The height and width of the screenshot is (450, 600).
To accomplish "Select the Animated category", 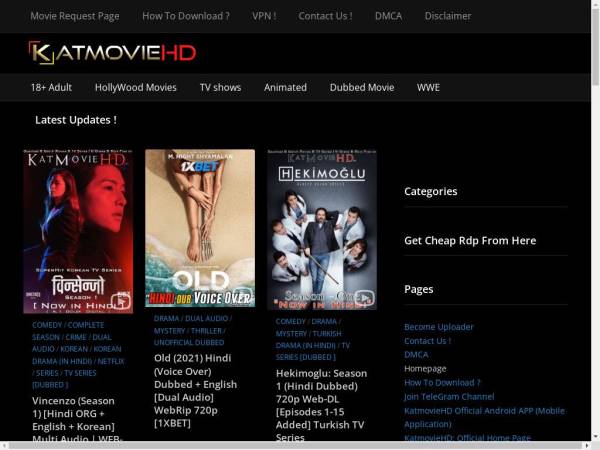I will click(285, 87).
